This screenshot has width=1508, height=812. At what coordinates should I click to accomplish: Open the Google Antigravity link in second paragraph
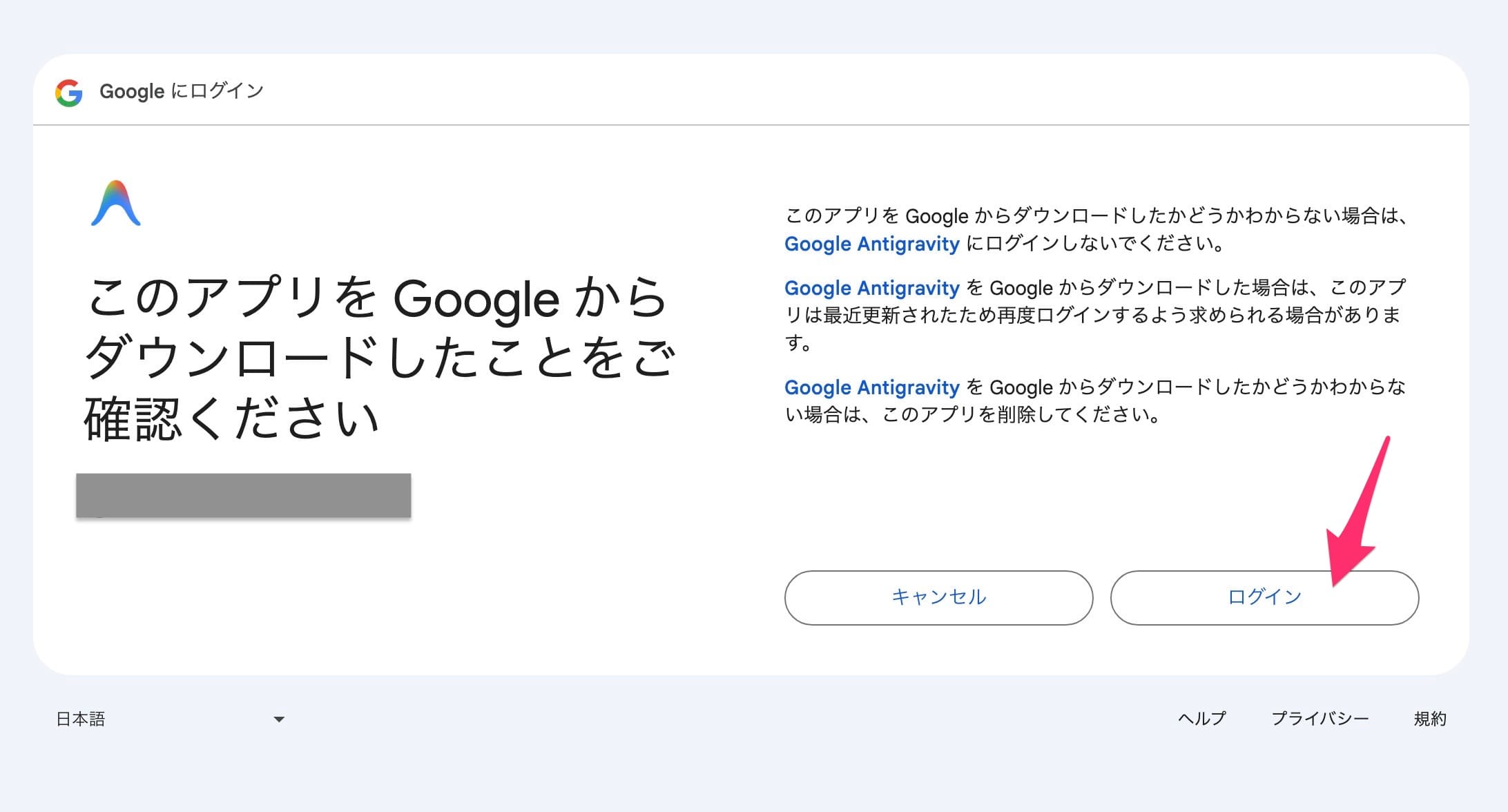[x=872, y=288]
